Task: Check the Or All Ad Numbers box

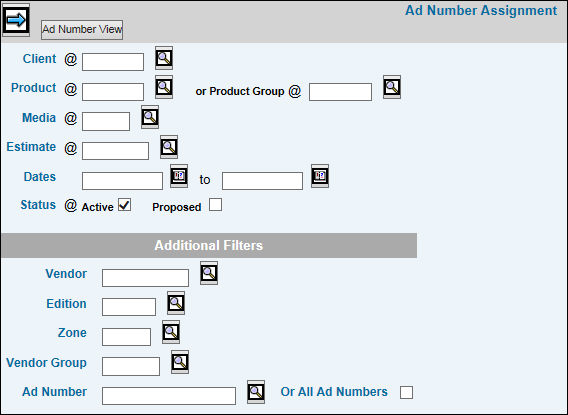Action: pyautogui.click(x=406, y=392)
